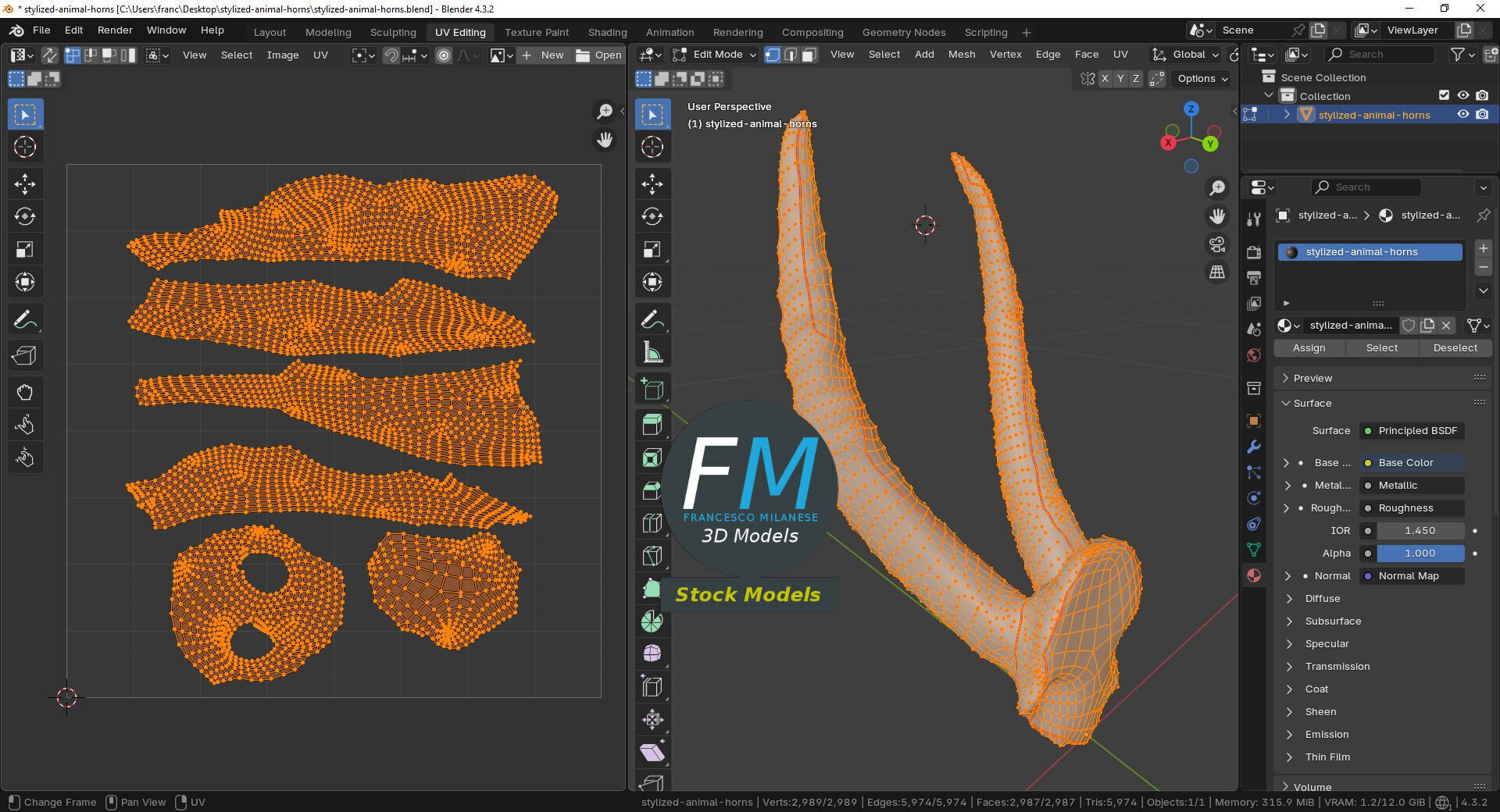Select the Grab sculpt tool in UV editor

tap(25, 393)
